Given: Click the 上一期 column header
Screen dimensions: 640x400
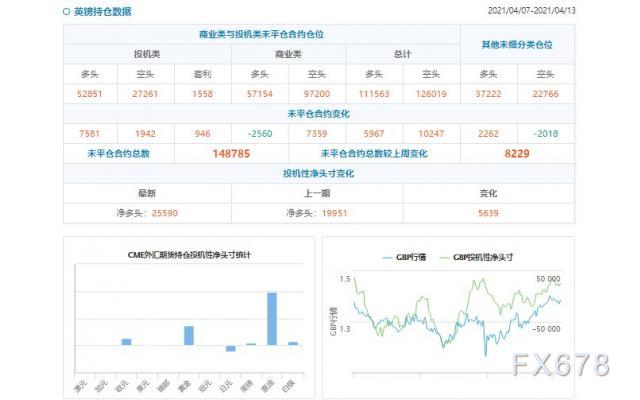Looking at the screenshot, I should pyautogui.click(x=317, y=193).
